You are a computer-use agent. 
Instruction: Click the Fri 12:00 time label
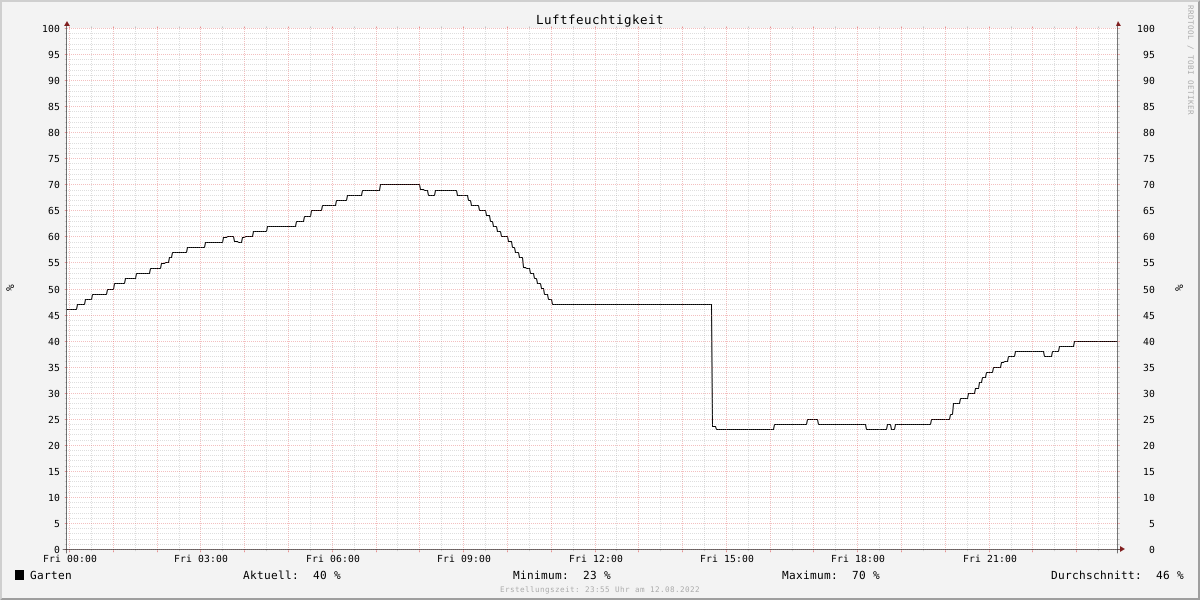[x=596, y=559]
